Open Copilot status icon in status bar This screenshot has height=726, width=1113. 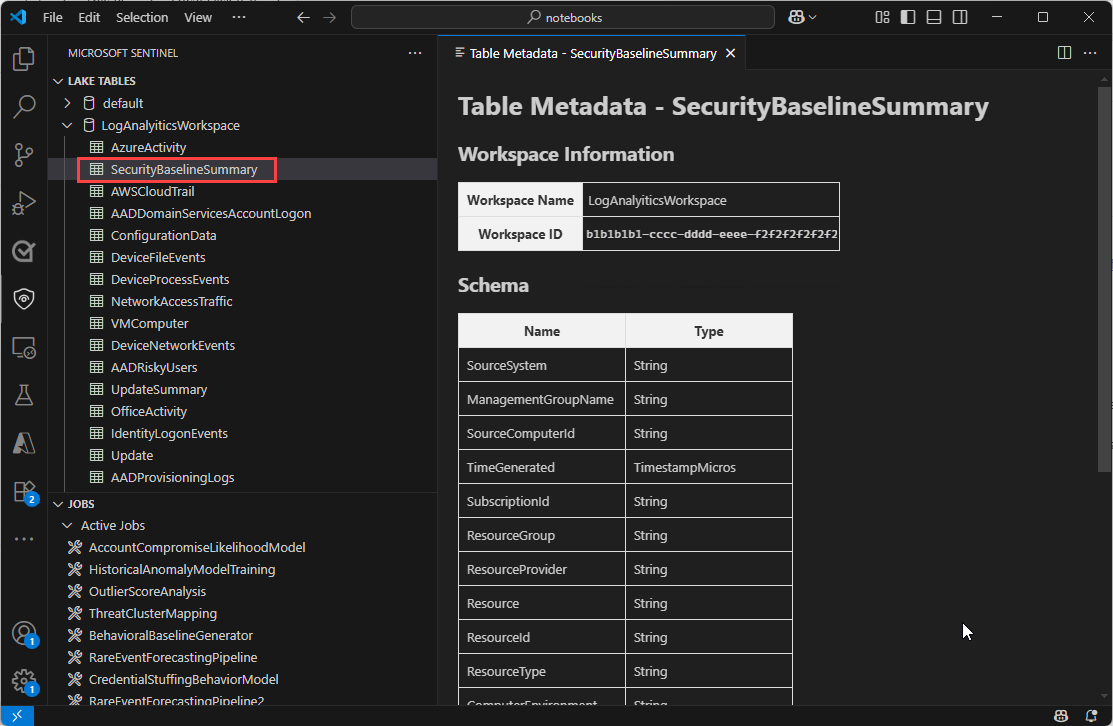pyautogui.click(x=1060, y=715)
